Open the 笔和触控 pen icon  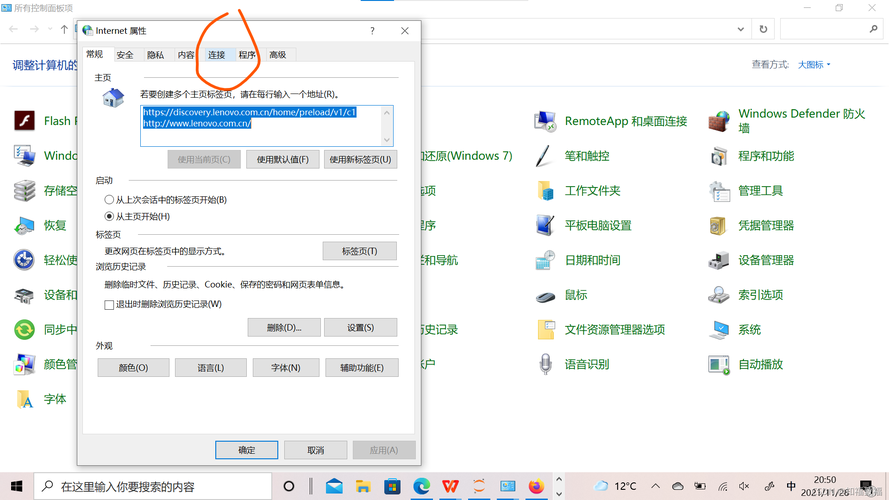point(545,156)
